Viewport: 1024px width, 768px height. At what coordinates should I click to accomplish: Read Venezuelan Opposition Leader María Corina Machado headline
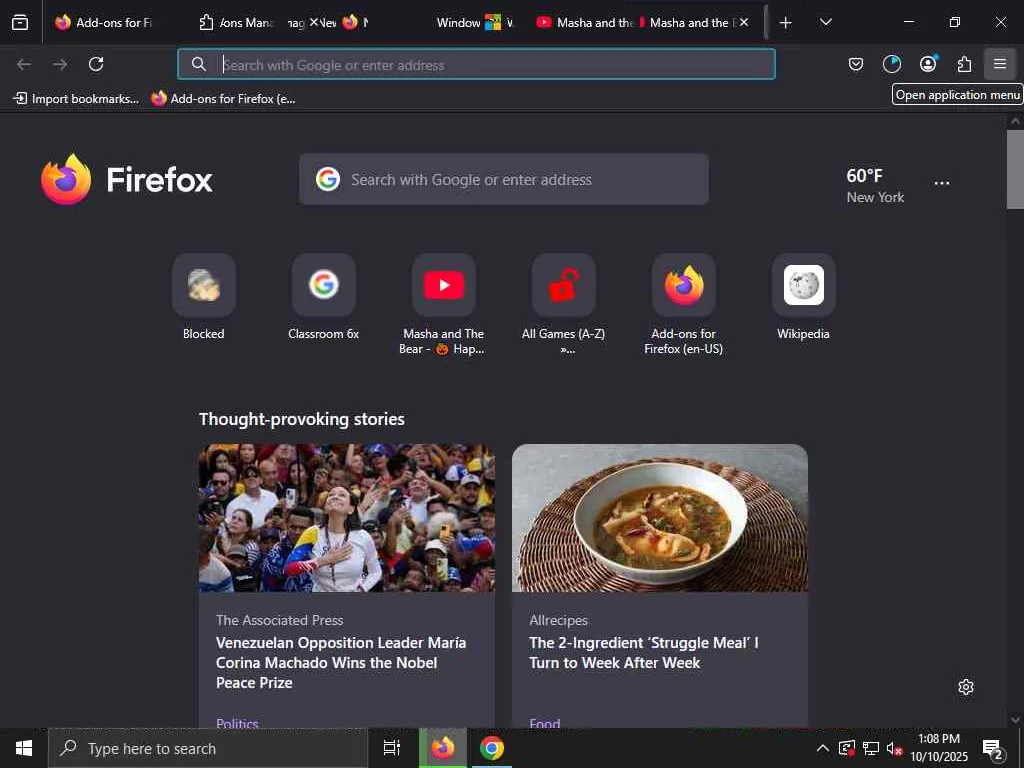341,662
